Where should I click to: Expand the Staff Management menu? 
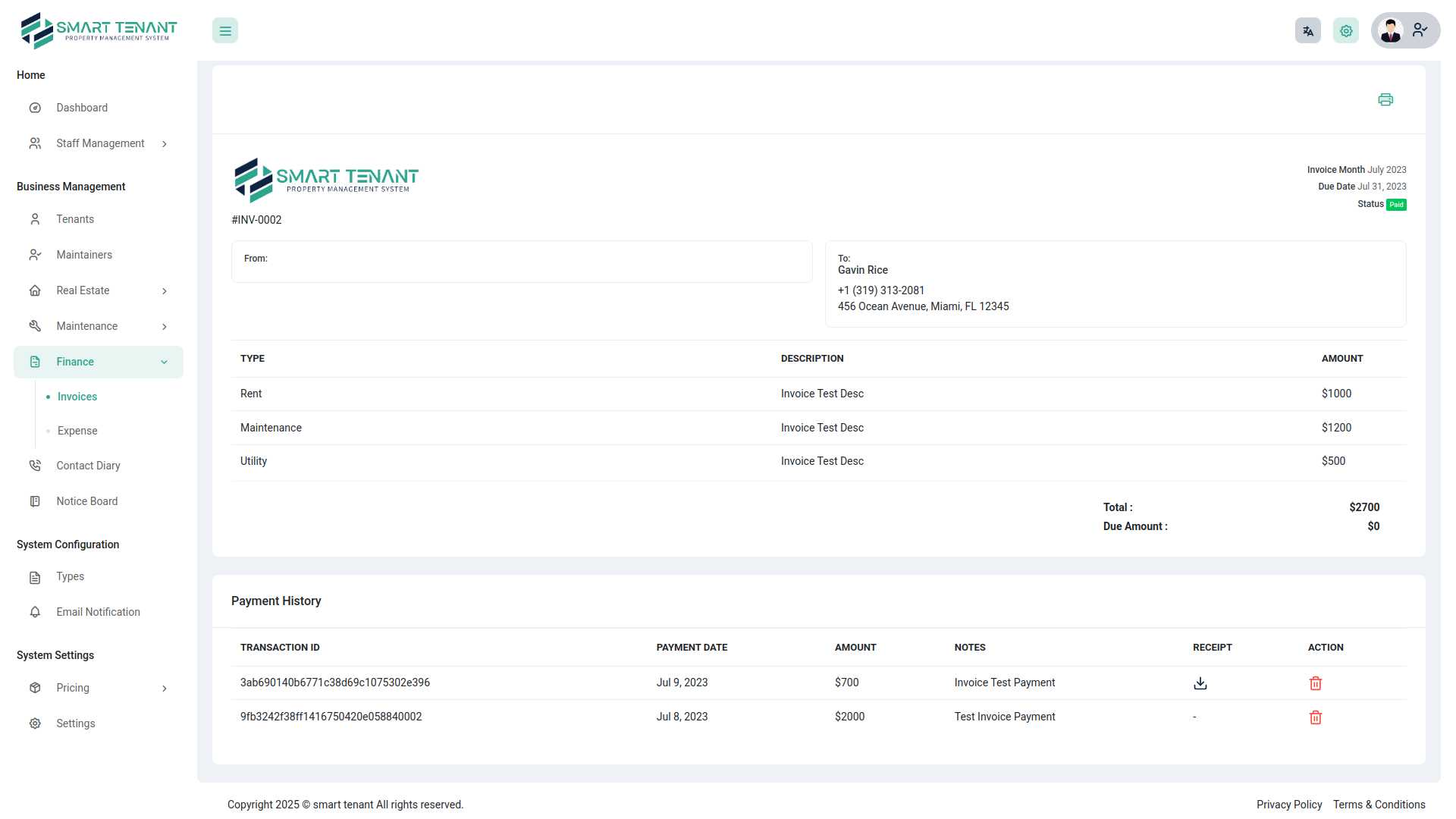pyautogui.click(x=99, y=143)
